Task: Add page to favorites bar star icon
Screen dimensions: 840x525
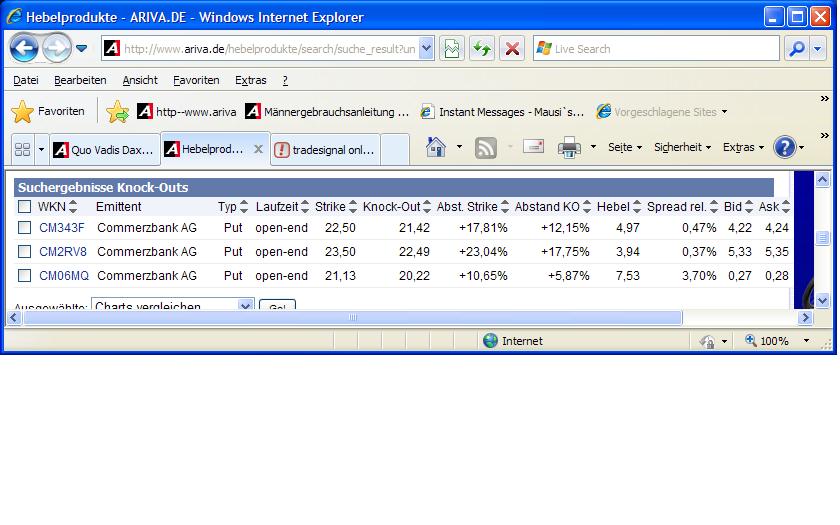Action: 117,112
